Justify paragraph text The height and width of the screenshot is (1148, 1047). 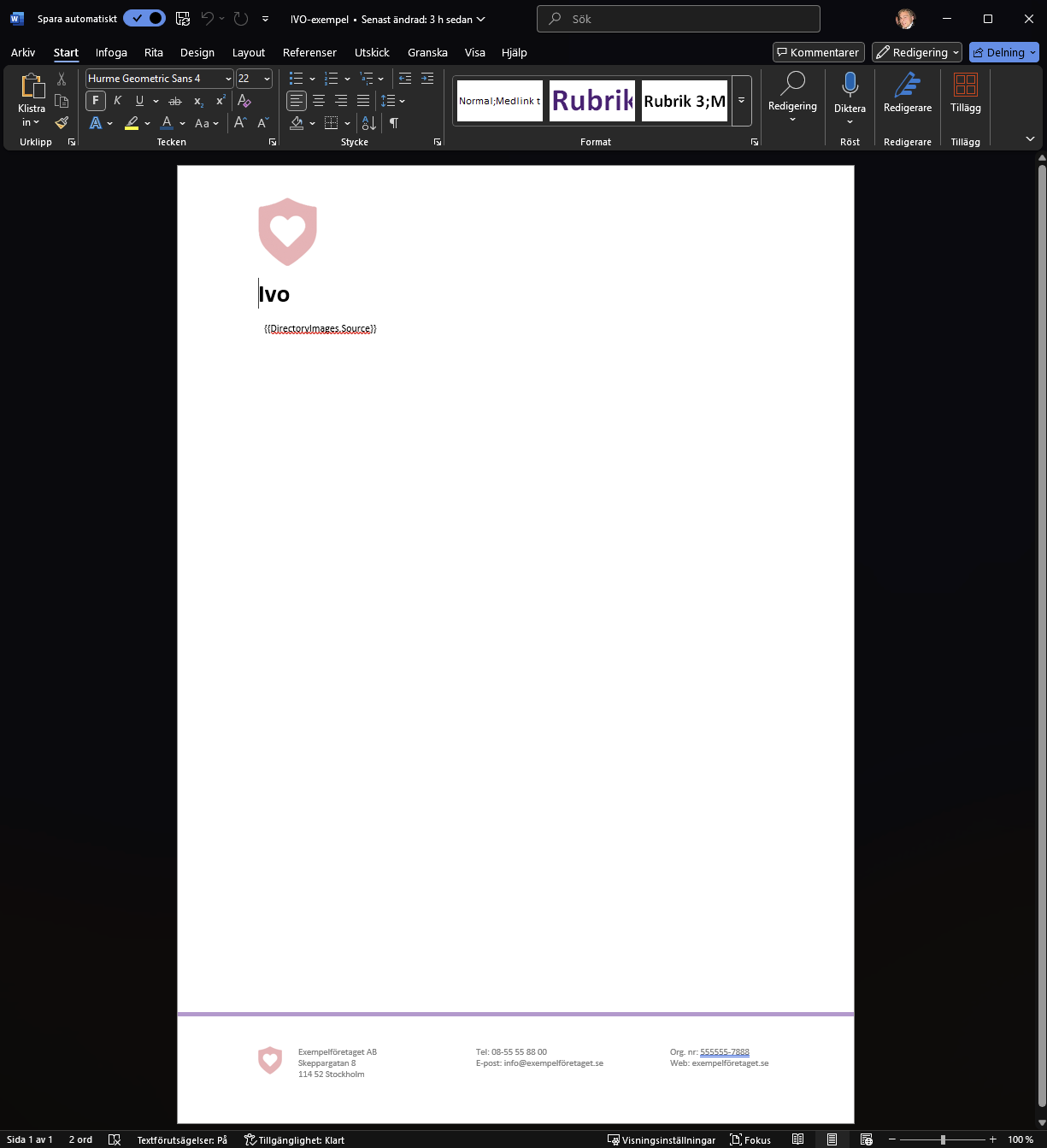click(363, 101)
